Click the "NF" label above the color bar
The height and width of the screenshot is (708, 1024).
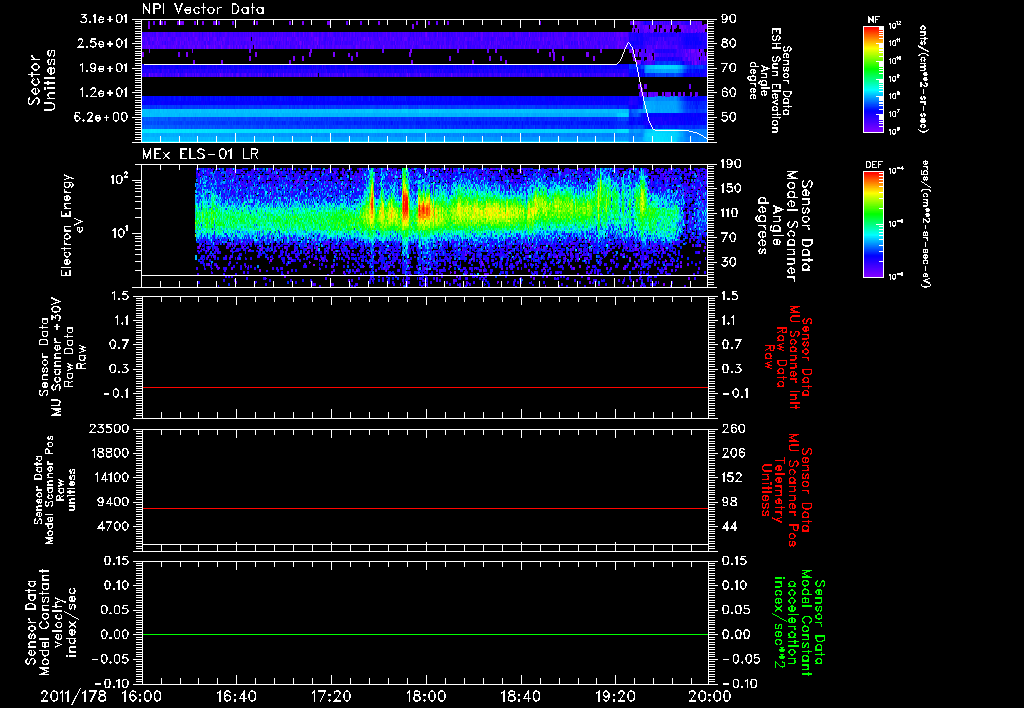pos(873,20)
